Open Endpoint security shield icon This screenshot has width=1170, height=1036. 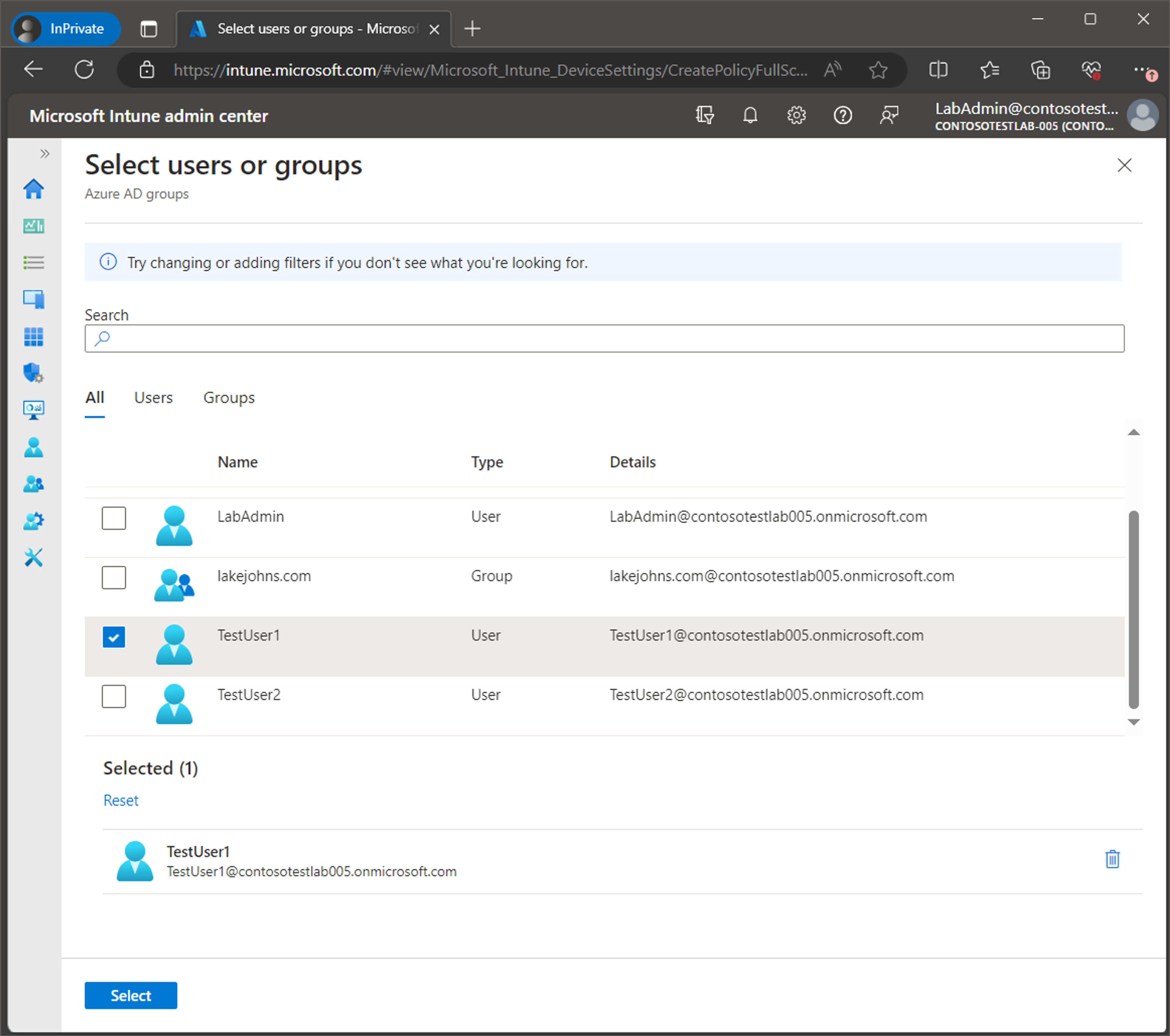(x=33, y=373)
